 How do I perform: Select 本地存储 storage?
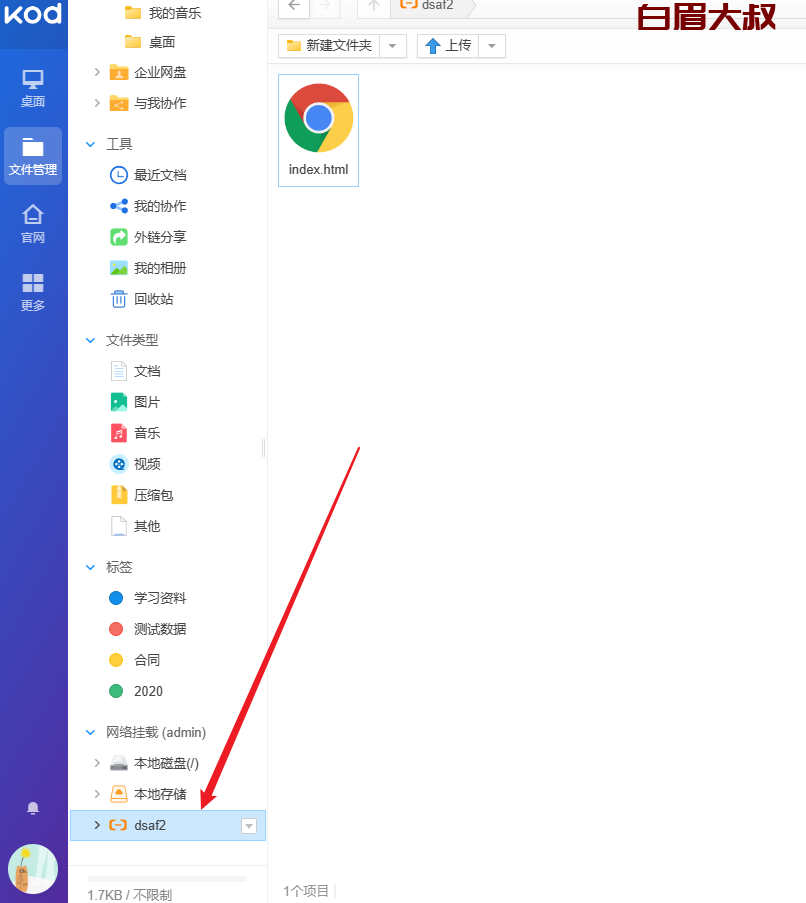point(160,795)
